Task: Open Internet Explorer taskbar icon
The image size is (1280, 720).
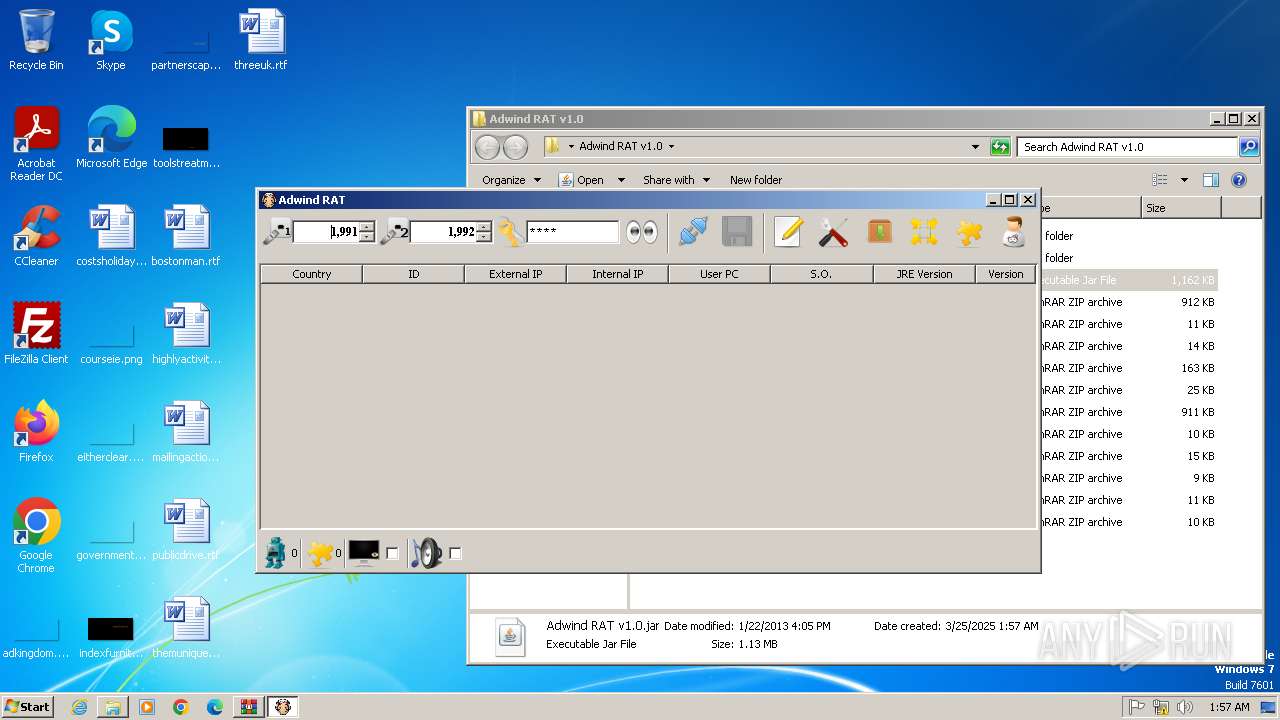Action: pos(79,707)
